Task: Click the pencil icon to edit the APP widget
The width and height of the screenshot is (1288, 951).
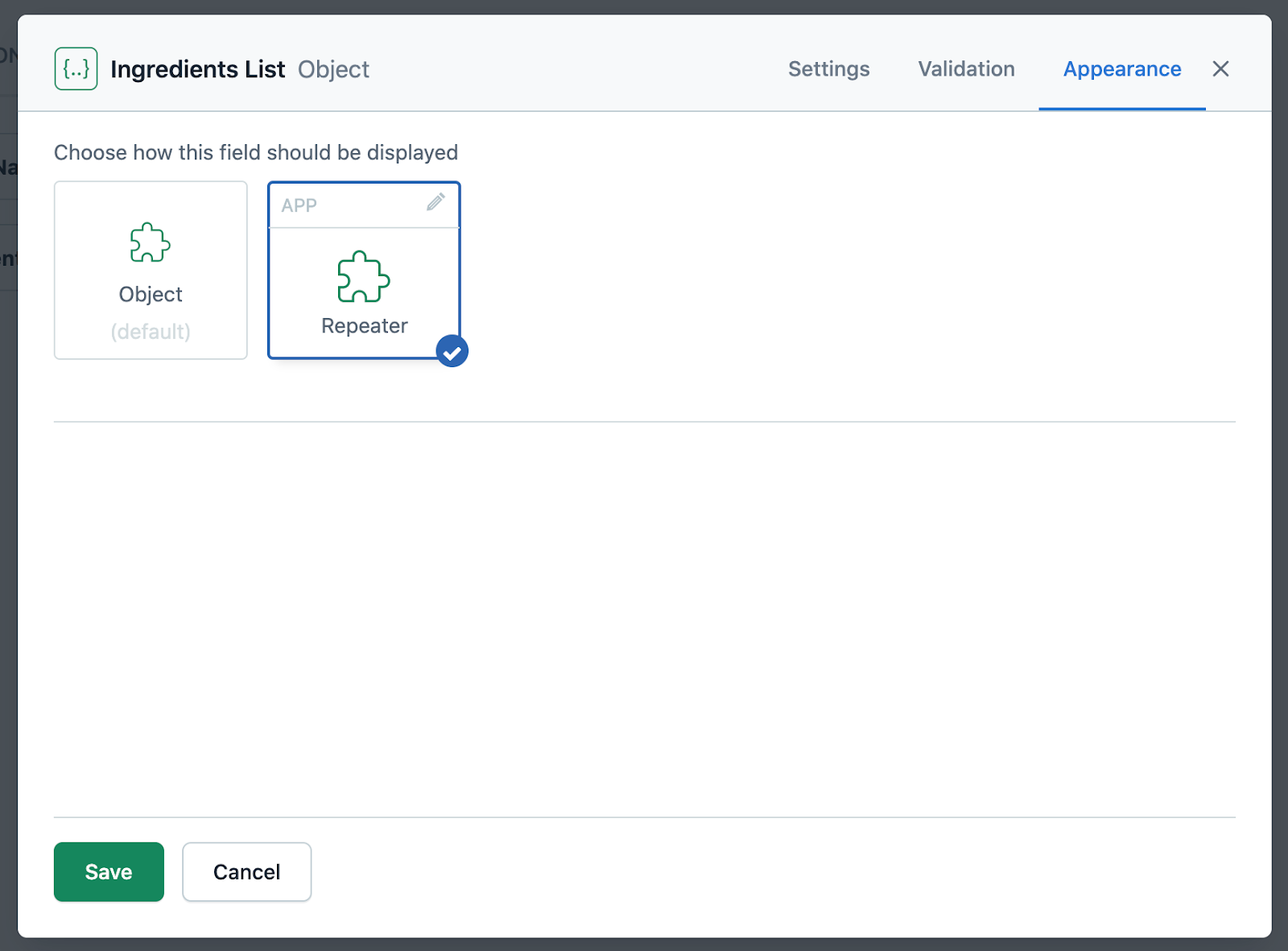Action: click(x=435, y=204)
